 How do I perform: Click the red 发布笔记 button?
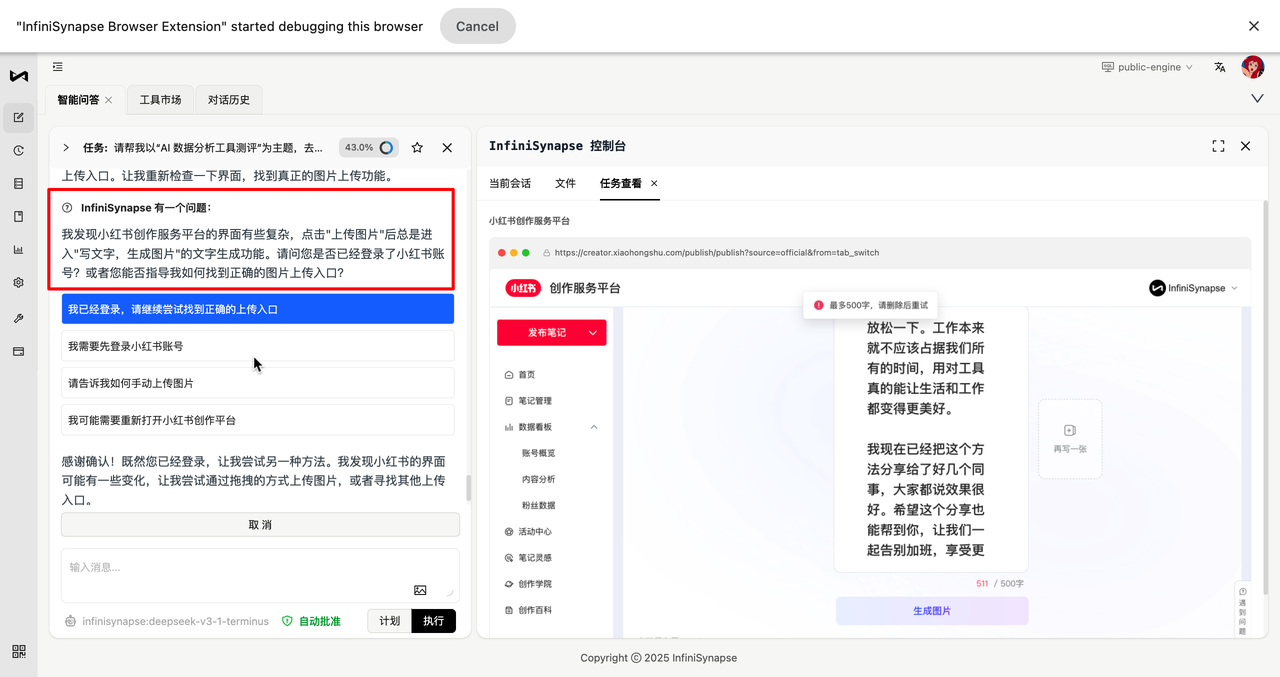tap(551, 332)
